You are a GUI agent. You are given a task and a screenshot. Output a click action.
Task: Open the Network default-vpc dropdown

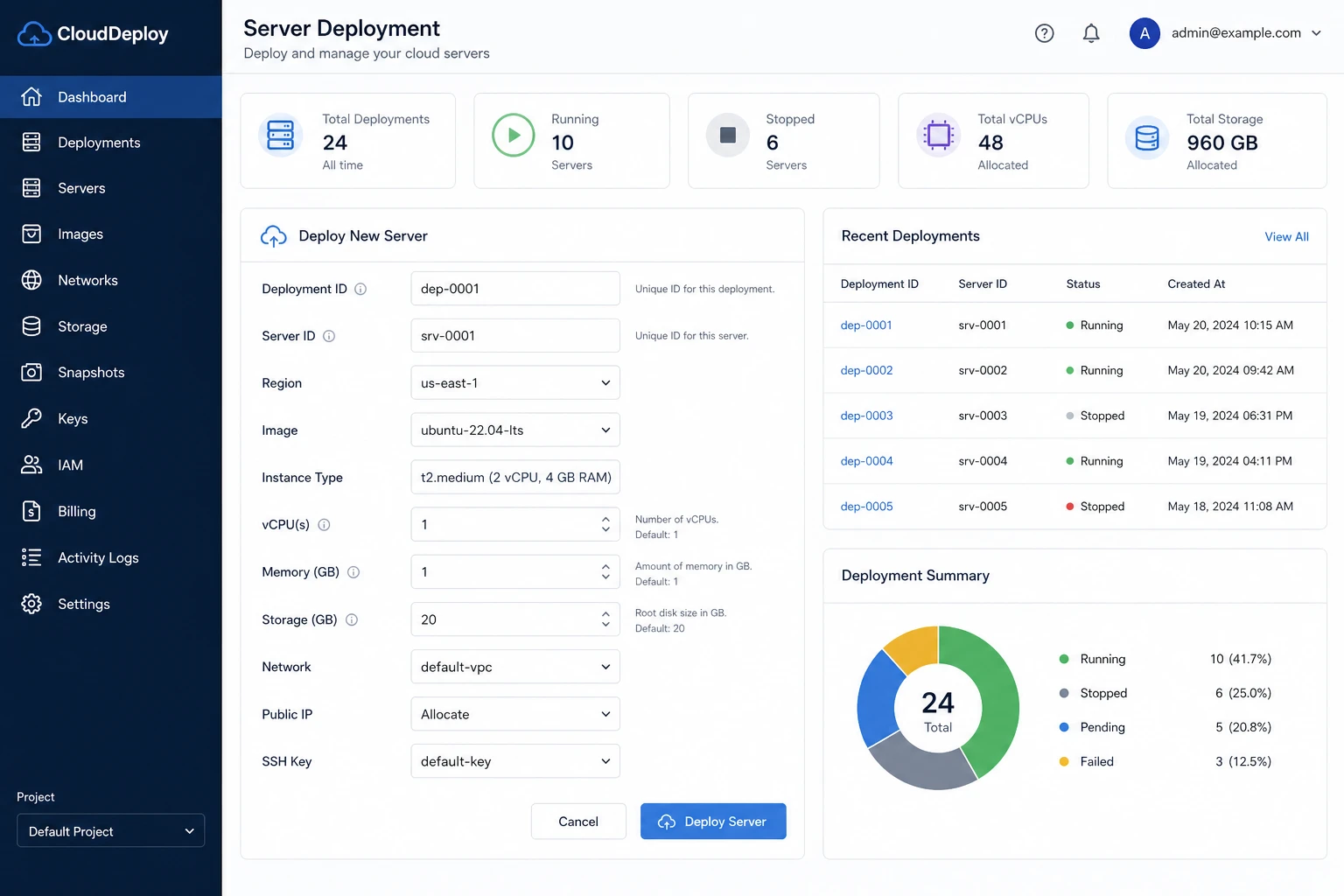(515, 667)
